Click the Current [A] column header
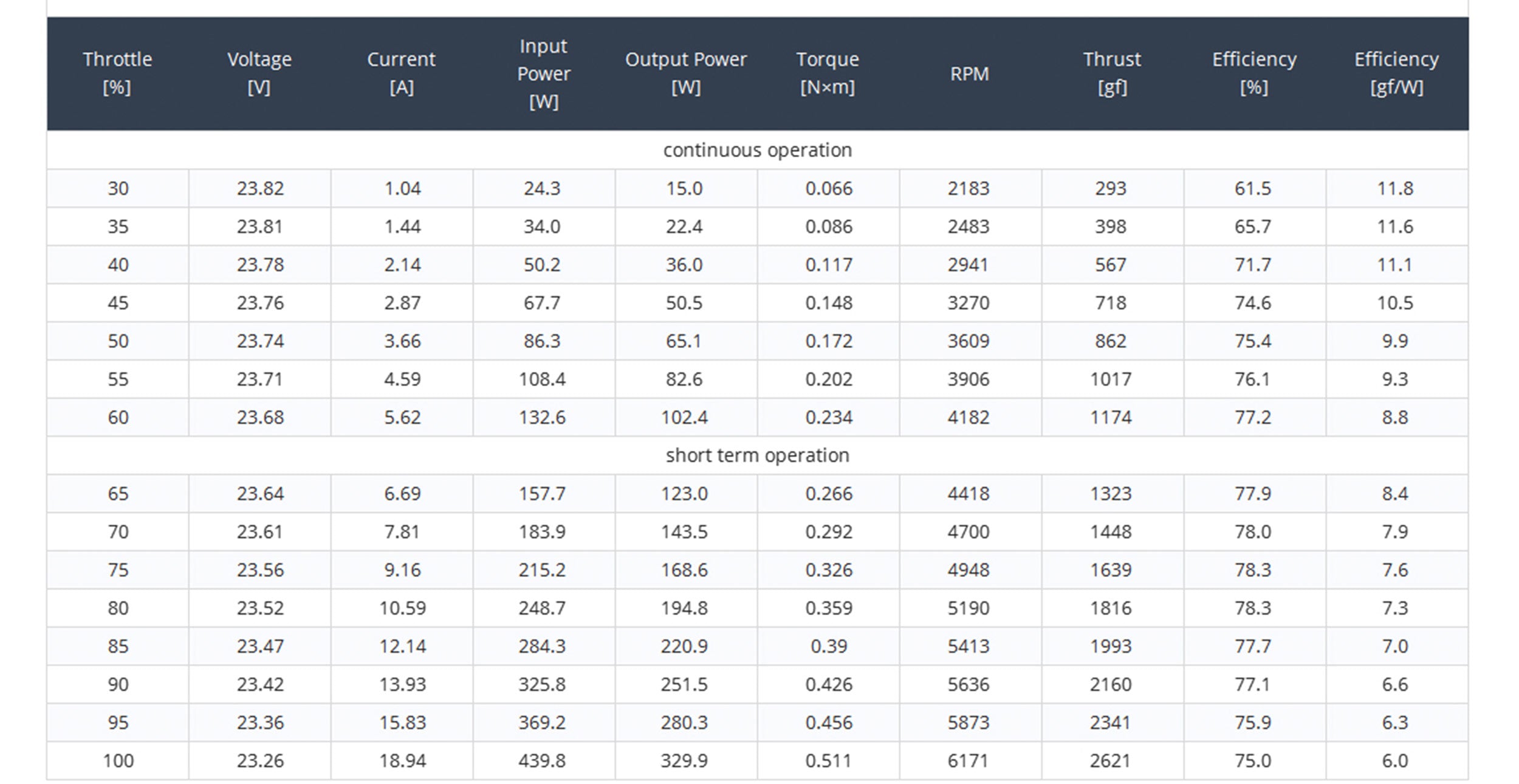The image size is (1519, 784). tap(401, 73)
